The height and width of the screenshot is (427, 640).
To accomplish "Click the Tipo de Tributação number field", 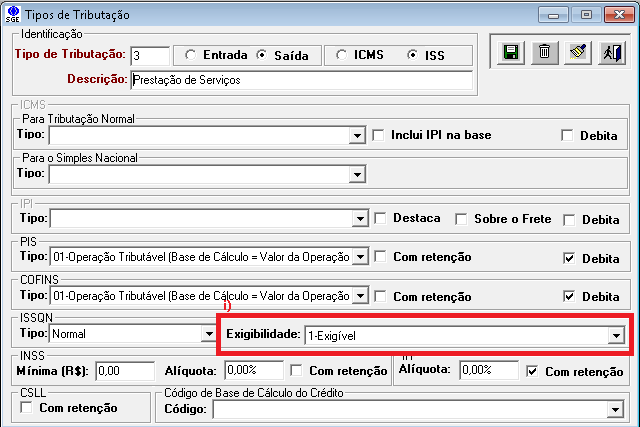I will 148,55.
